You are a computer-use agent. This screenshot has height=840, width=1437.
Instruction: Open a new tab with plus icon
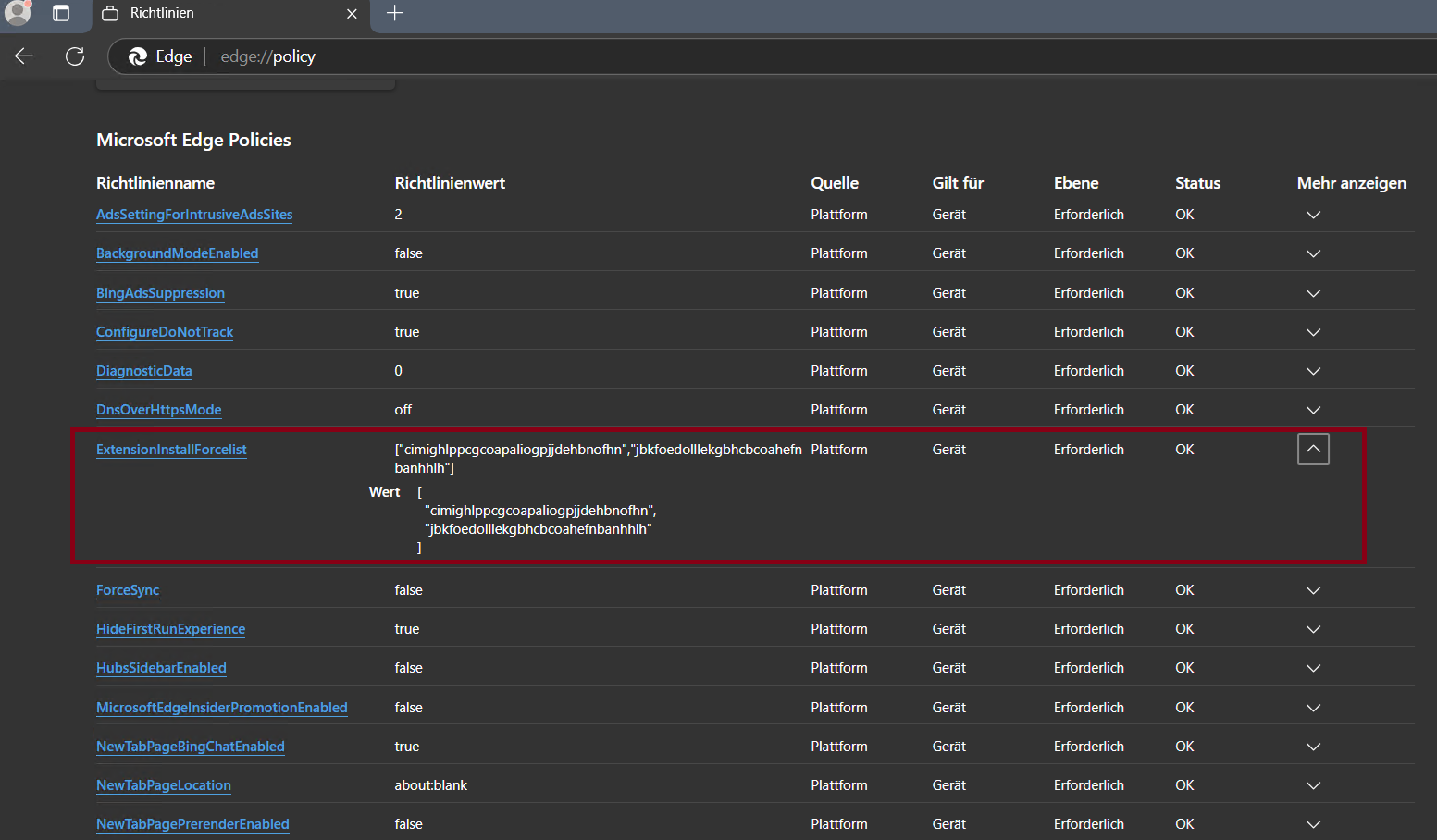pyautogui.click(x=395, y=13)
